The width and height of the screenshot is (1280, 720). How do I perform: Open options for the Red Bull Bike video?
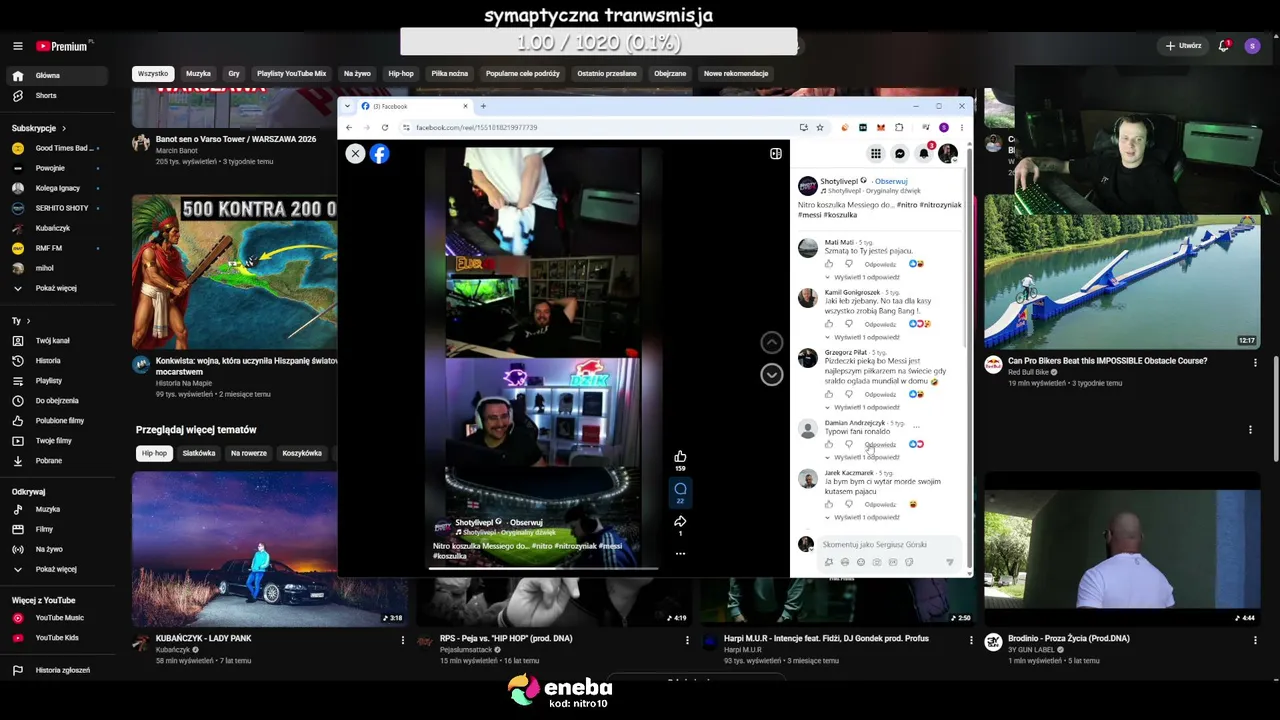(x=1255, y=362)
